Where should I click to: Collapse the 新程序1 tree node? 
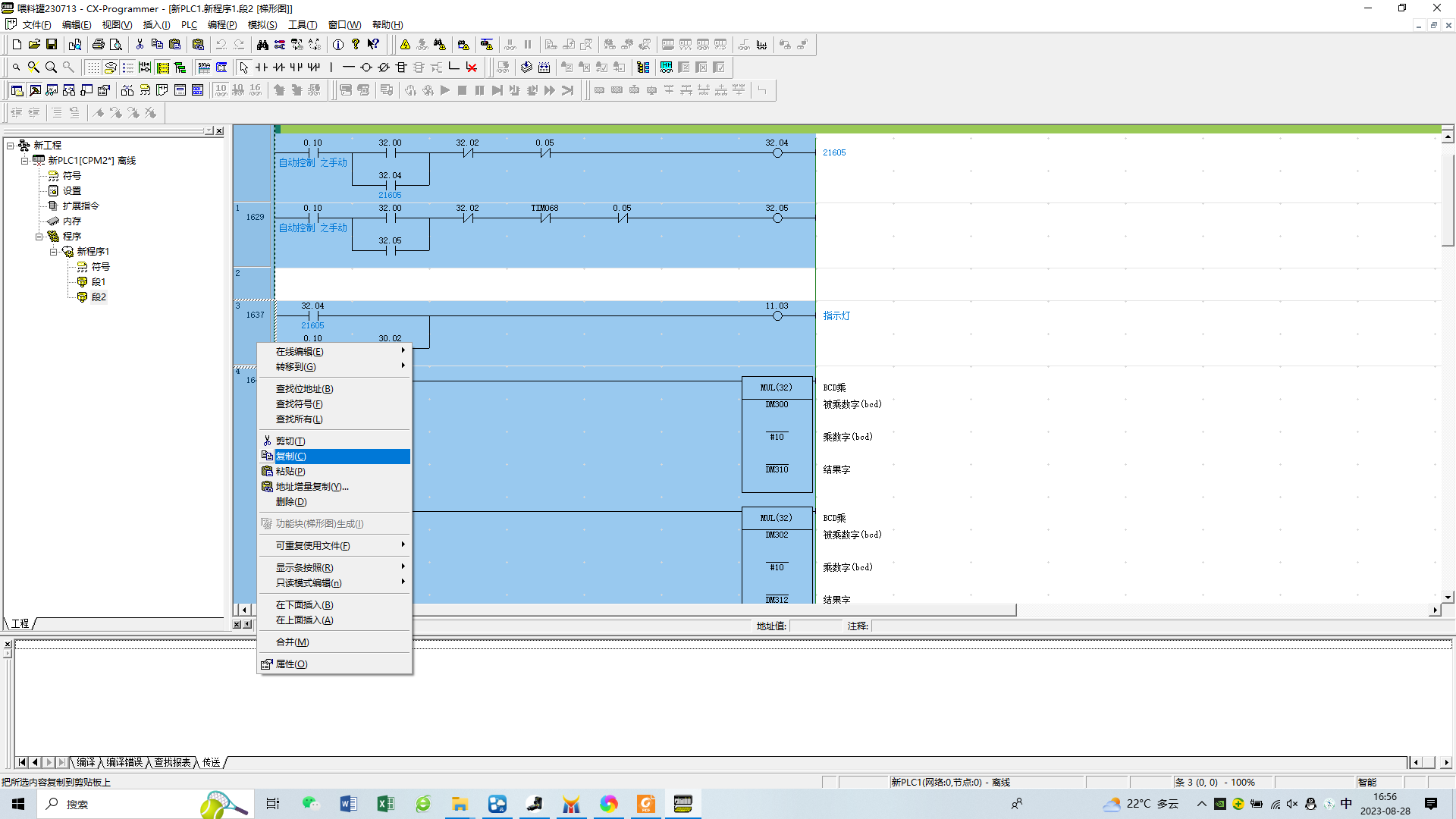(x=53, y=252)
